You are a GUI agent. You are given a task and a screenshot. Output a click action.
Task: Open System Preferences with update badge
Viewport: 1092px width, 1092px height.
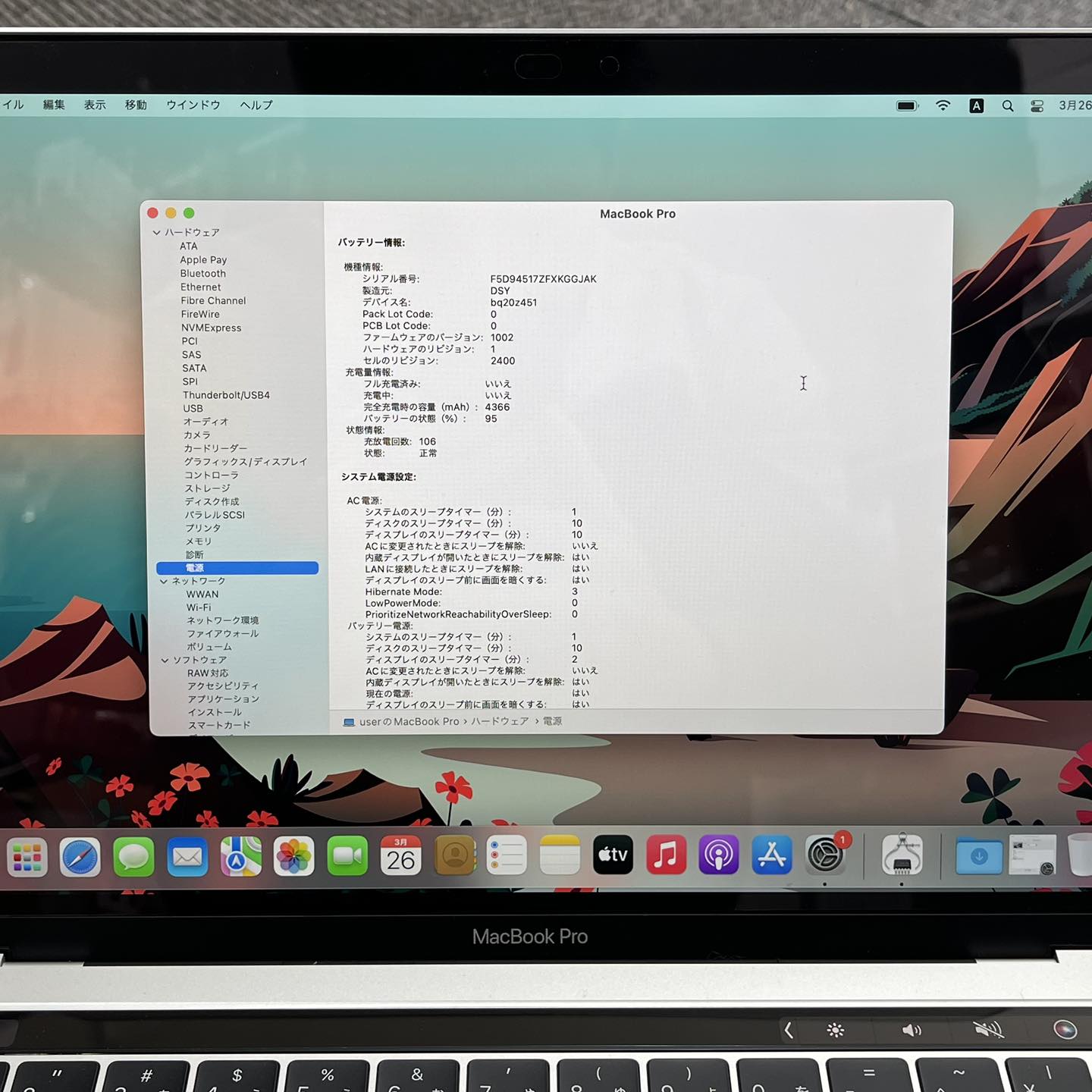click(825, 855)
